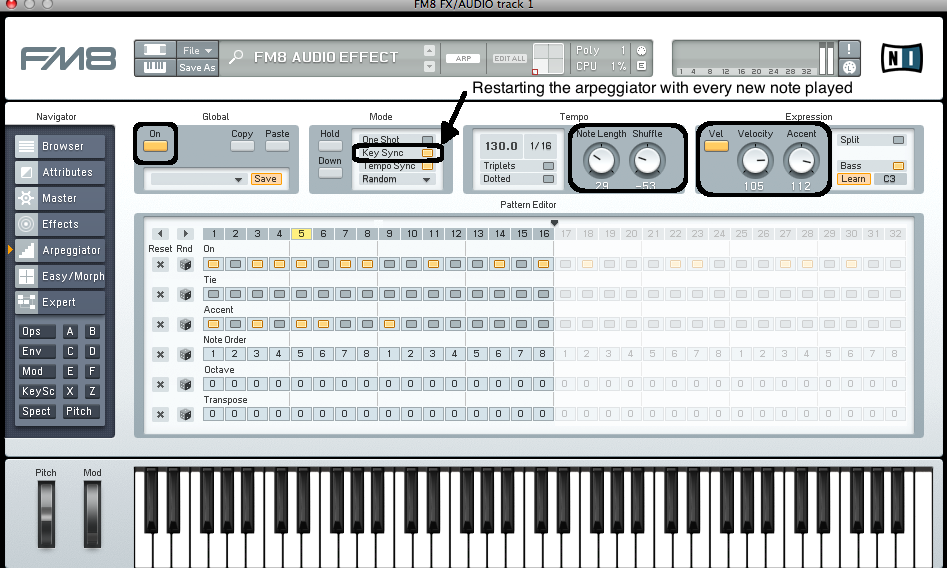The image size is (947, 568).
Task: Click the magnifier search icon beside preset name
Action: (236, 57)
